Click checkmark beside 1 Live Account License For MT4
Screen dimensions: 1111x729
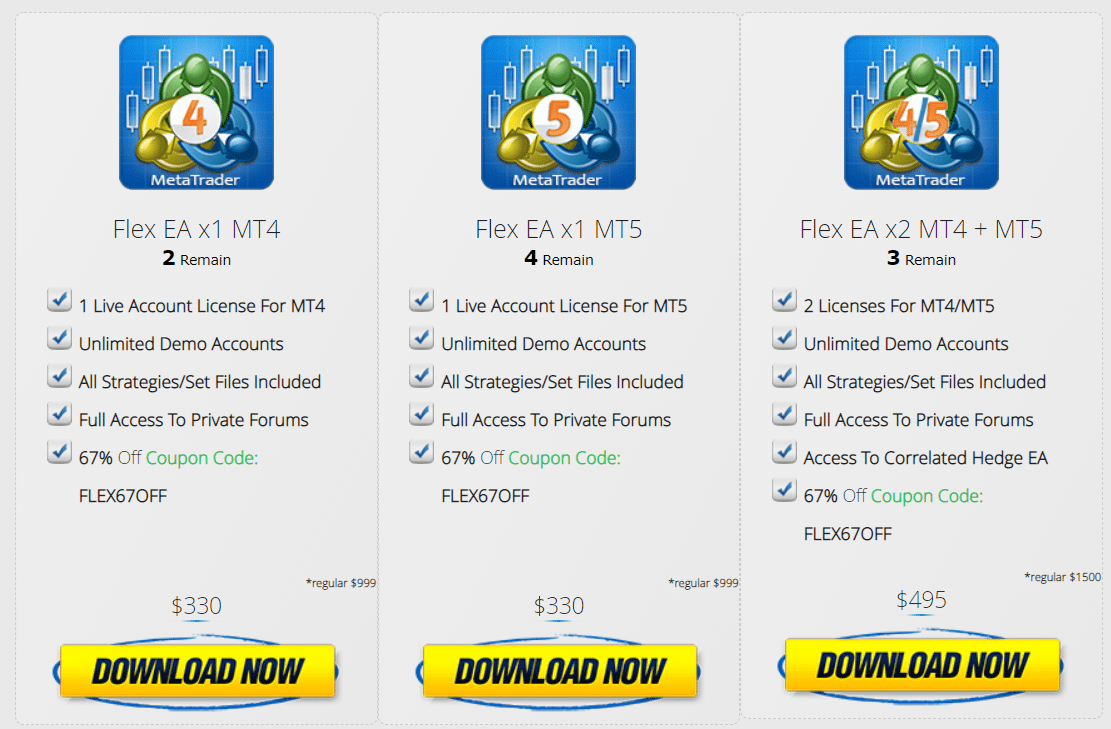pyautogui.click(x=60, y=300)
